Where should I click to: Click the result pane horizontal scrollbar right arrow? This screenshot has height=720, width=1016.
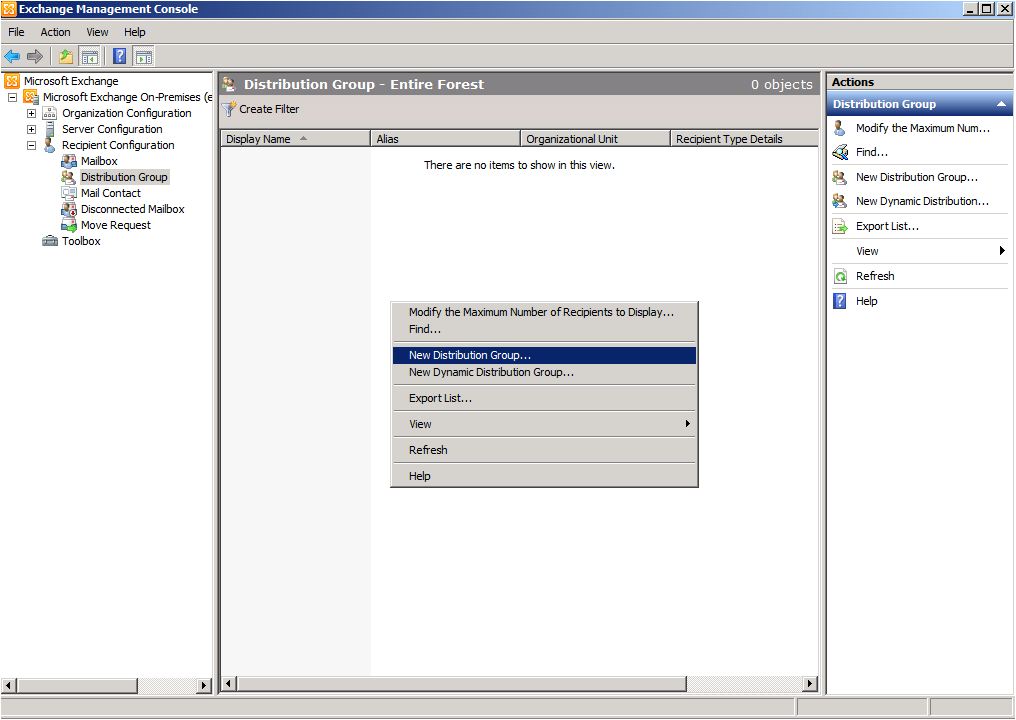[x=810, y=684]
